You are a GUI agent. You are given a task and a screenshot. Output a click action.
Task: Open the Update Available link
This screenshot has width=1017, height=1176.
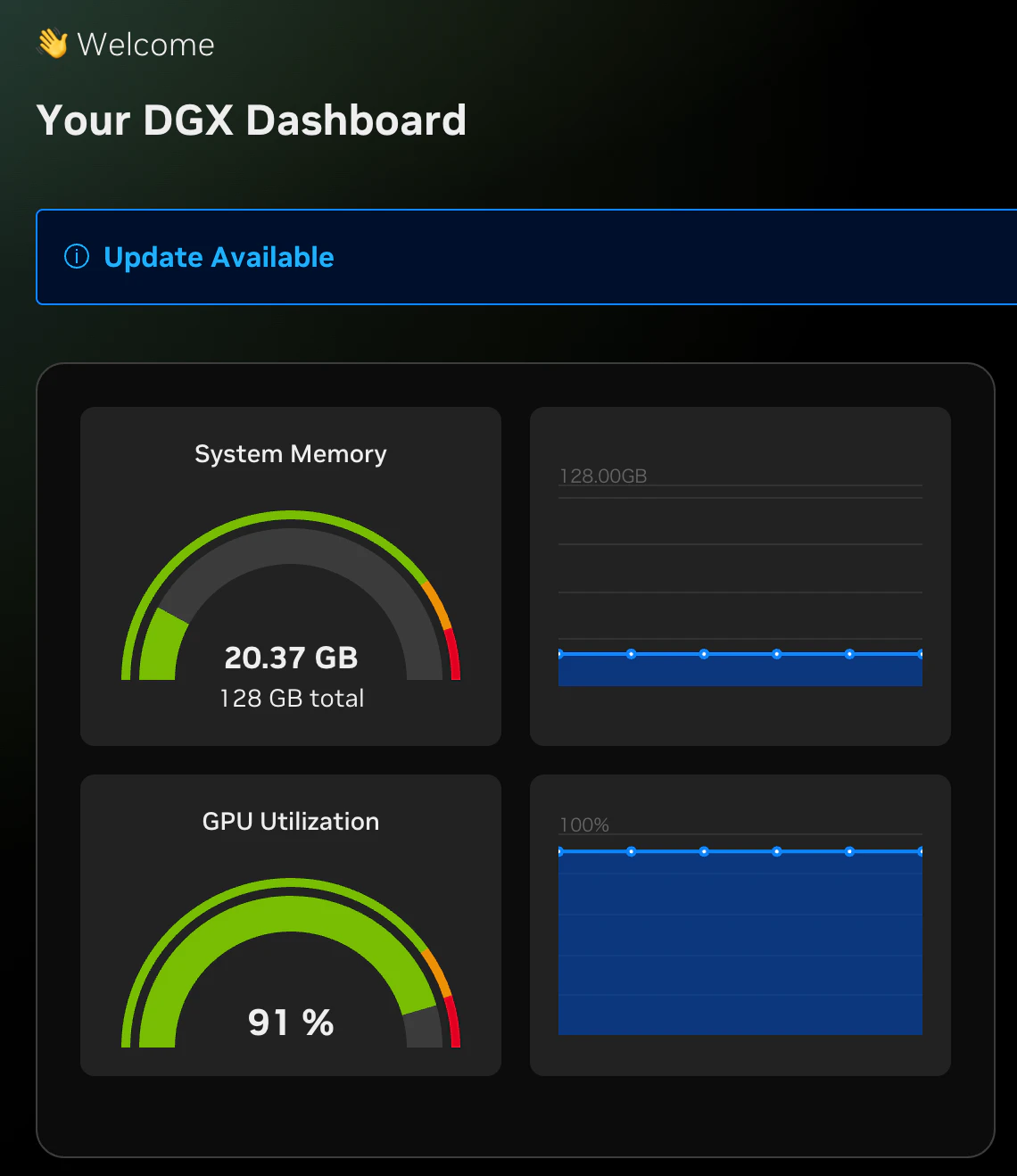point(219,257)
